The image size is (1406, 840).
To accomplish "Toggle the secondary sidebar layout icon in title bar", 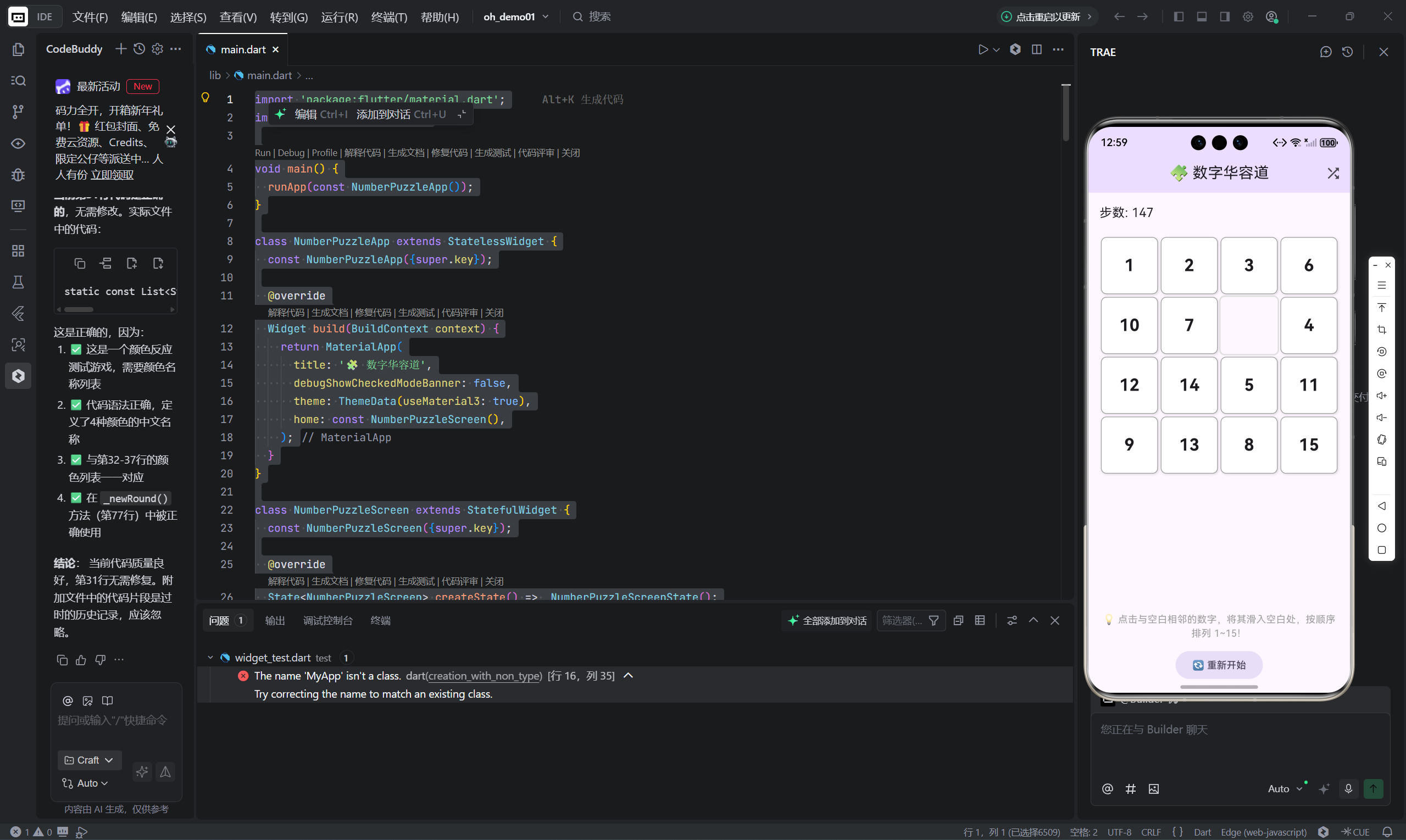I will click(1224, 17).
